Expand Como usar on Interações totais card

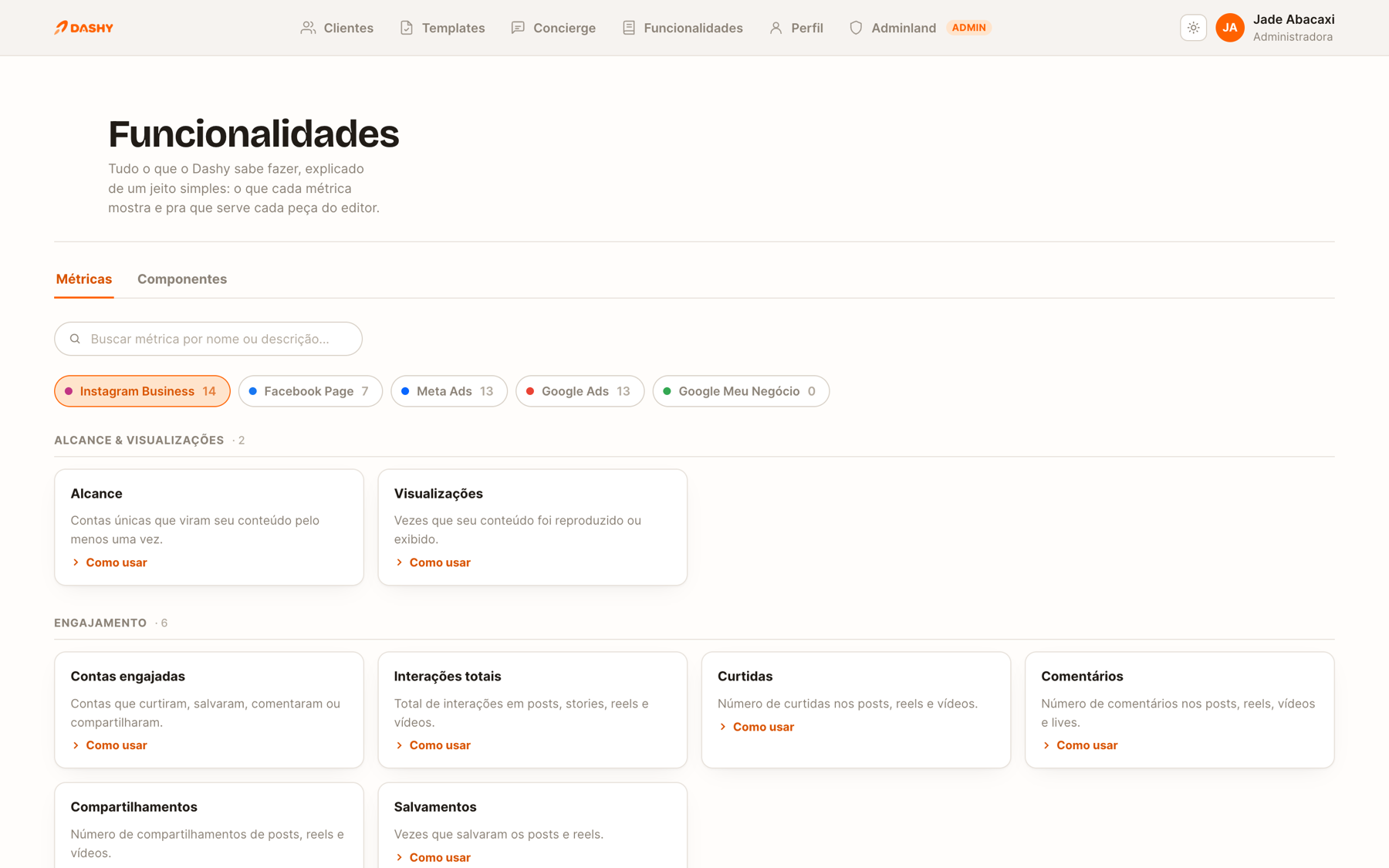432,745
